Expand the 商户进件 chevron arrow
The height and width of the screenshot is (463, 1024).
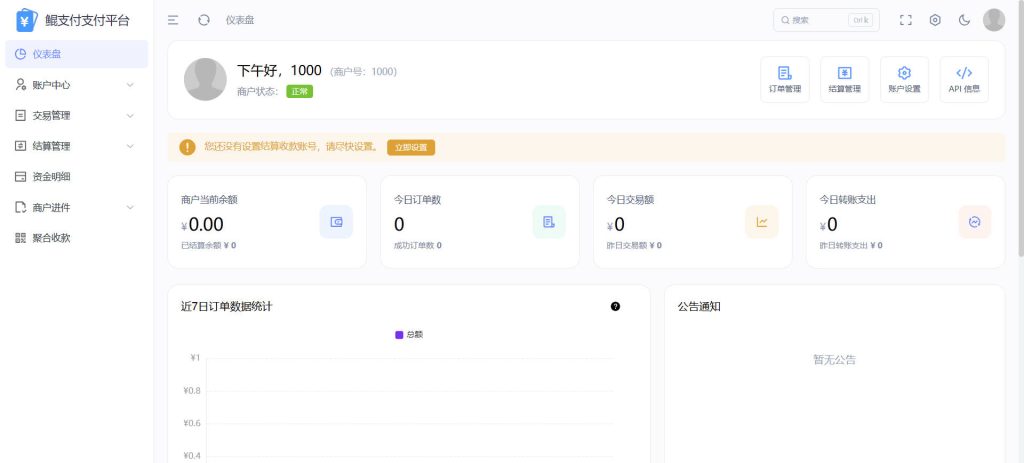tap(130, 208)
